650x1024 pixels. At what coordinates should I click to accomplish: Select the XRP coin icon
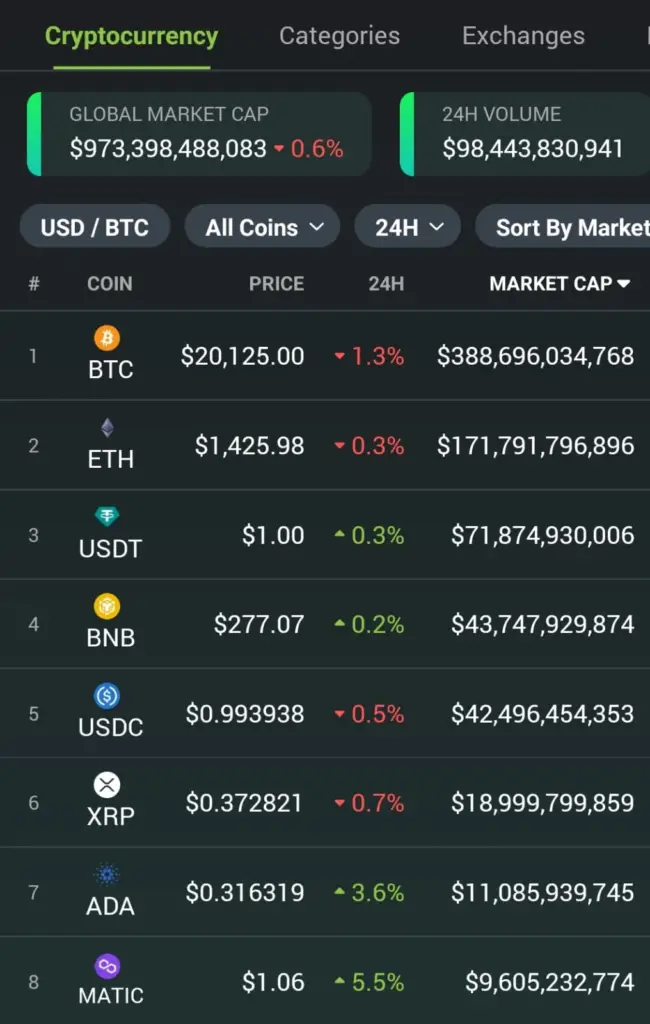click(107, 785)
